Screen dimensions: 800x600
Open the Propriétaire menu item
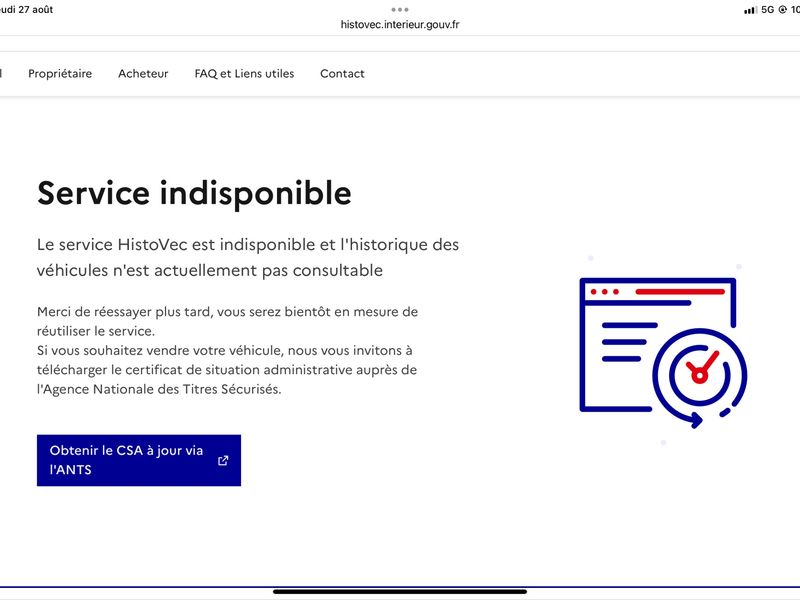coord(60,73)
